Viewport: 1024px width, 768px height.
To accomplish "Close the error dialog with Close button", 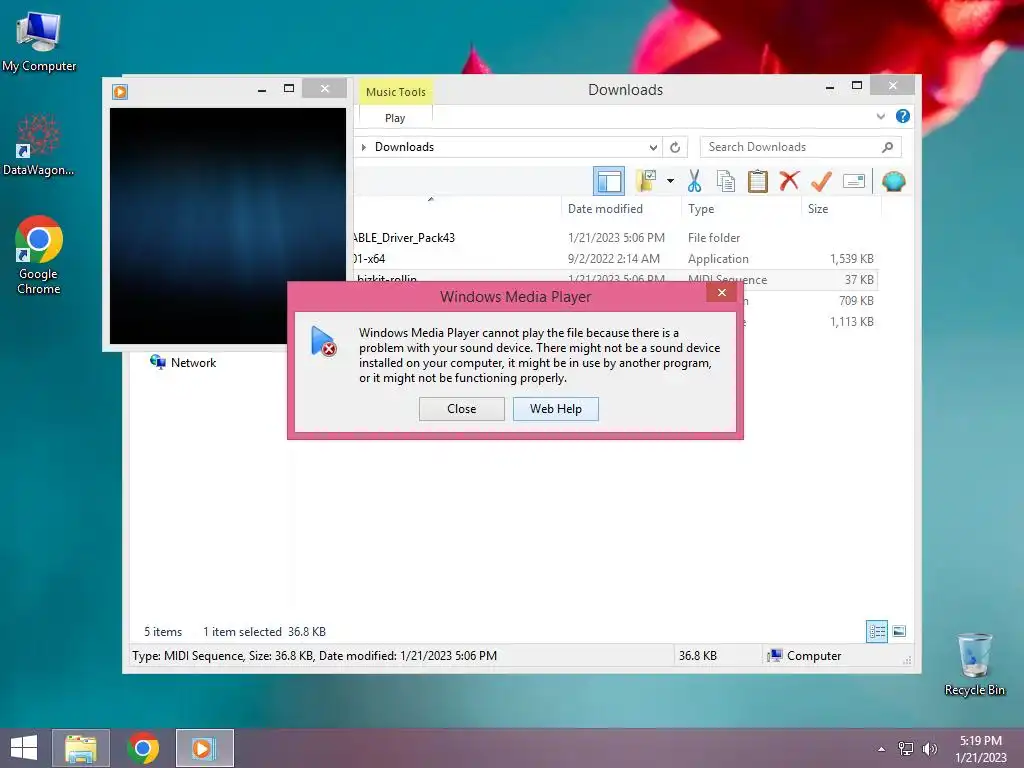I will pyautogui.click(x=462, y=409).
